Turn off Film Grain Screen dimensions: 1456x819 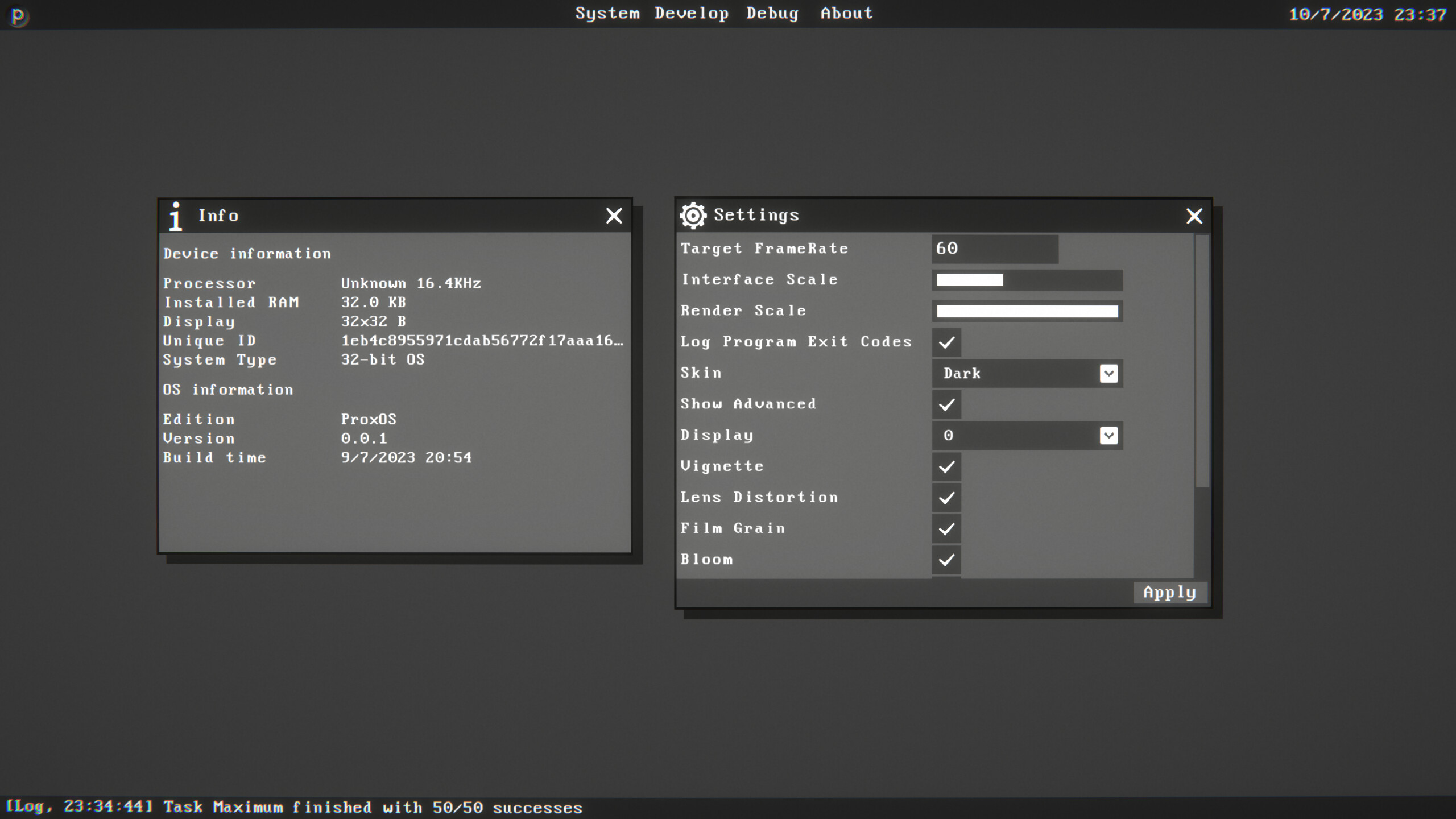946,529
